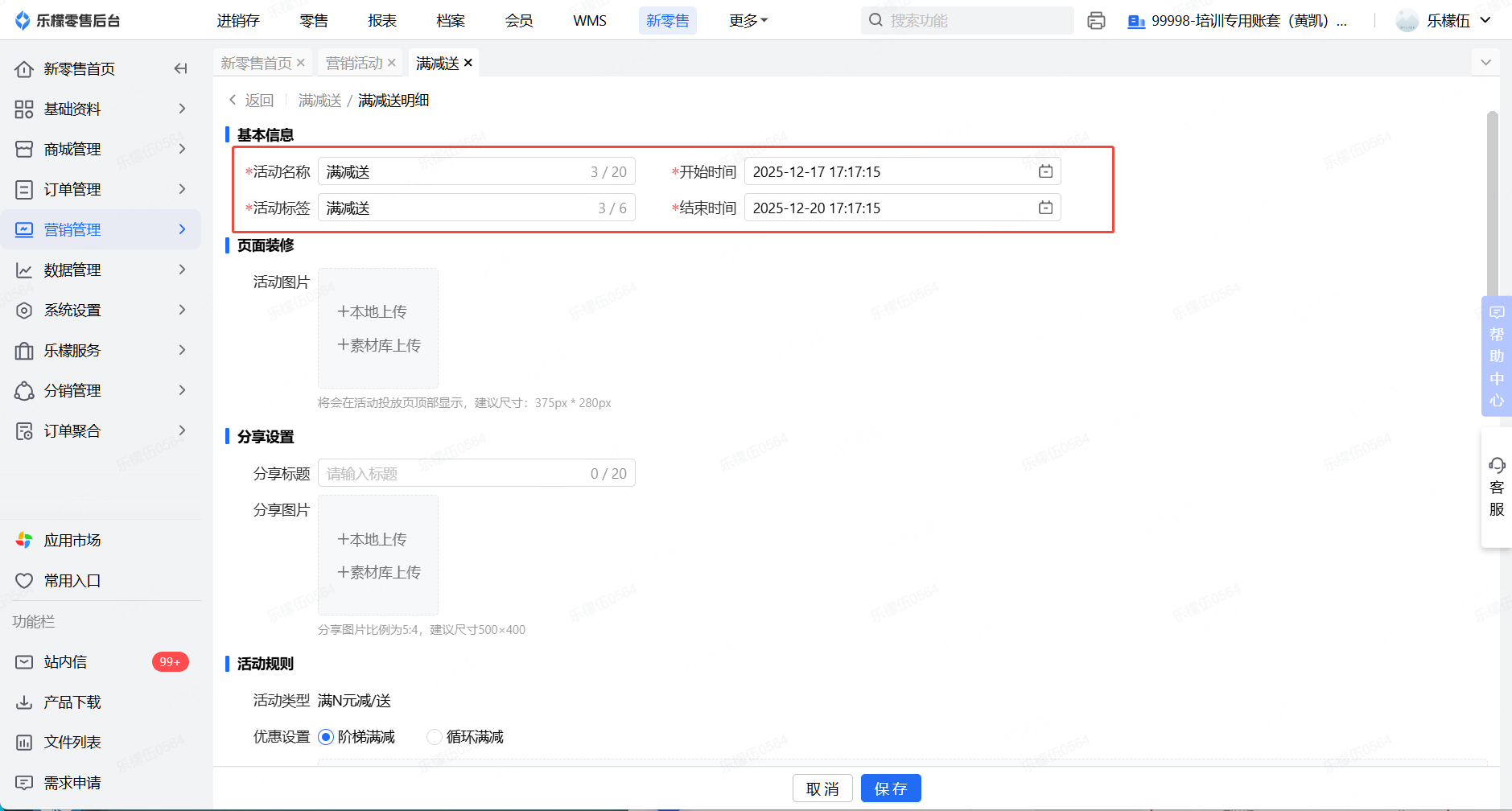The image size is (1512, 811).
Task: Expand the 基础资料 submenu chevron
Action: pos(183,109)
